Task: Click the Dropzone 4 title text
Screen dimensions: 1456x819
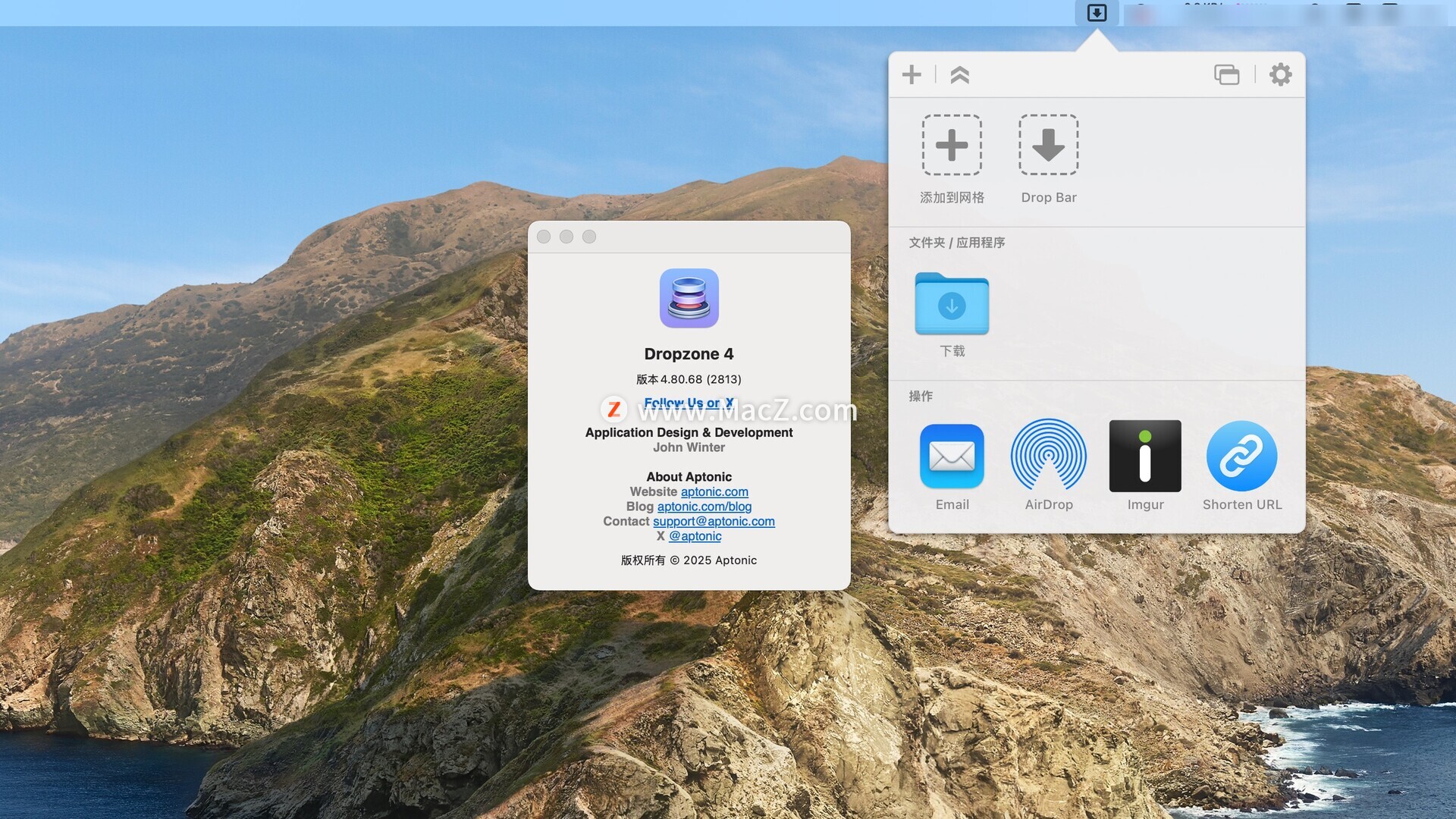Action: point(689,354)
